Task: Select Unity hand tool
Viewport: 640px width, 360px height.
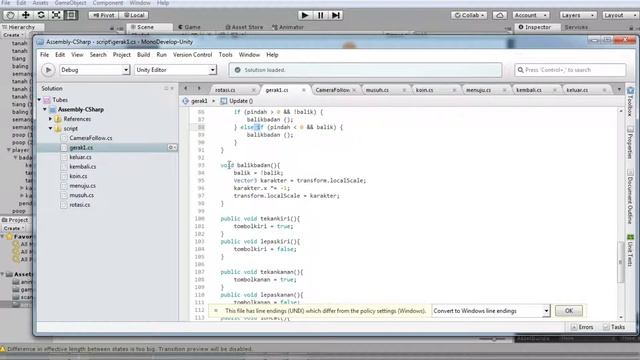Action: point(10,15)
